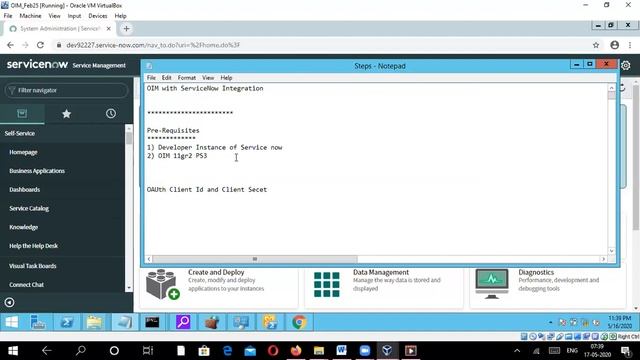Click the browser reload icon
640x360 pixels.
pyautogui.click(x=40, y=45)
